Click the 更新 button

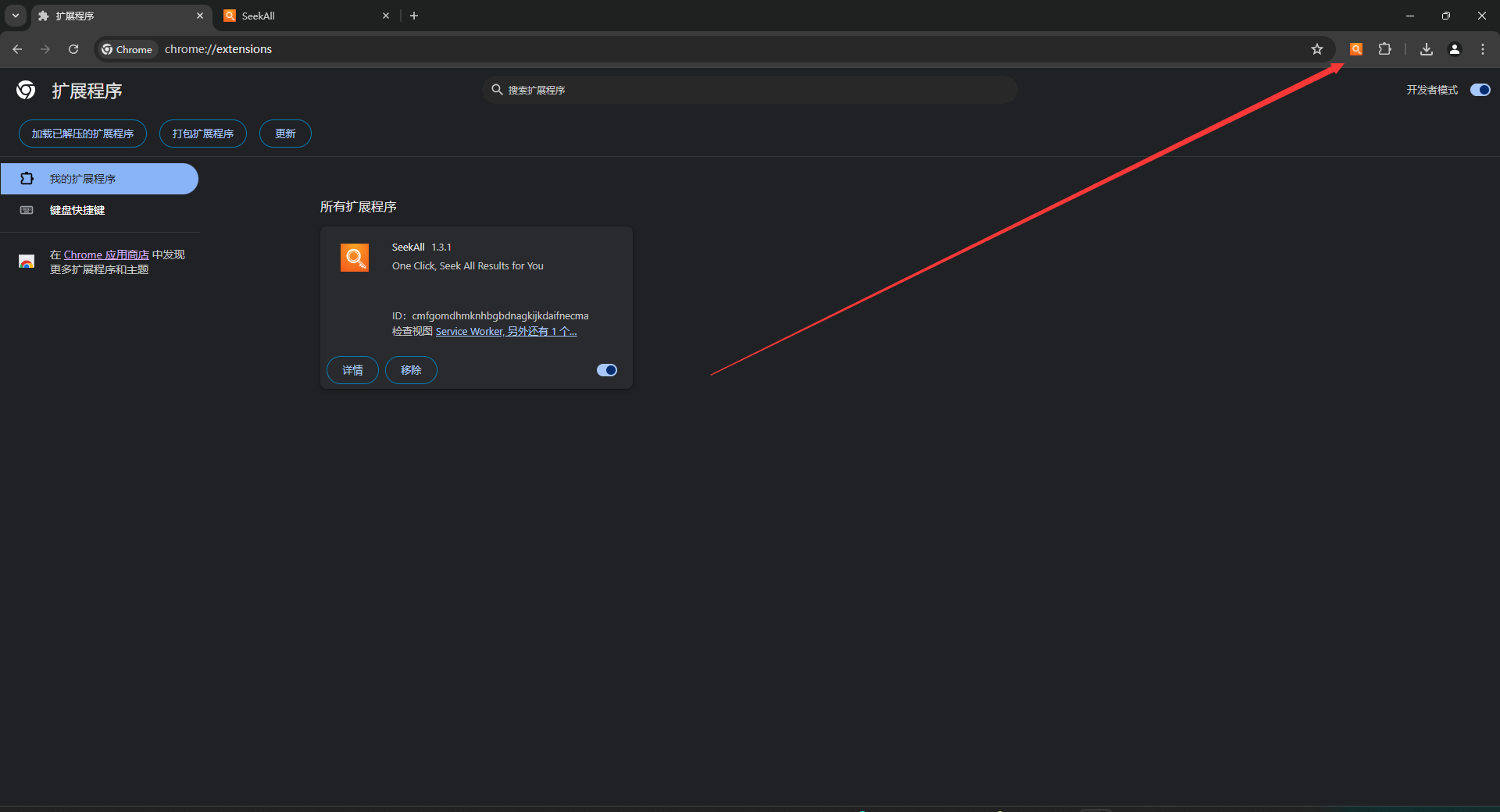(x=285, y=134)
